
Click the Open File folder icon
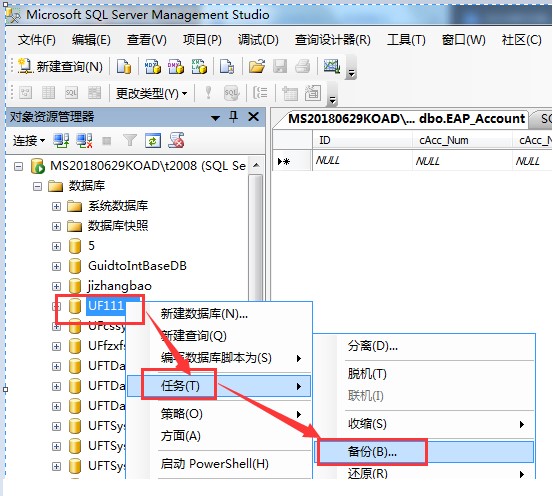257,66
